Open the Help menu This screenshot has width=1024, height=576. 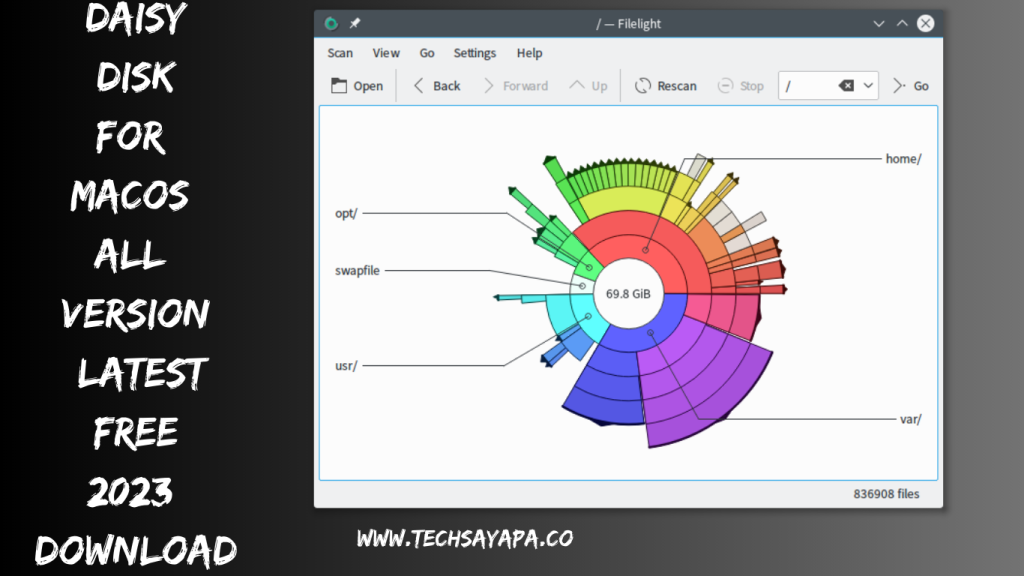point(529,53)
